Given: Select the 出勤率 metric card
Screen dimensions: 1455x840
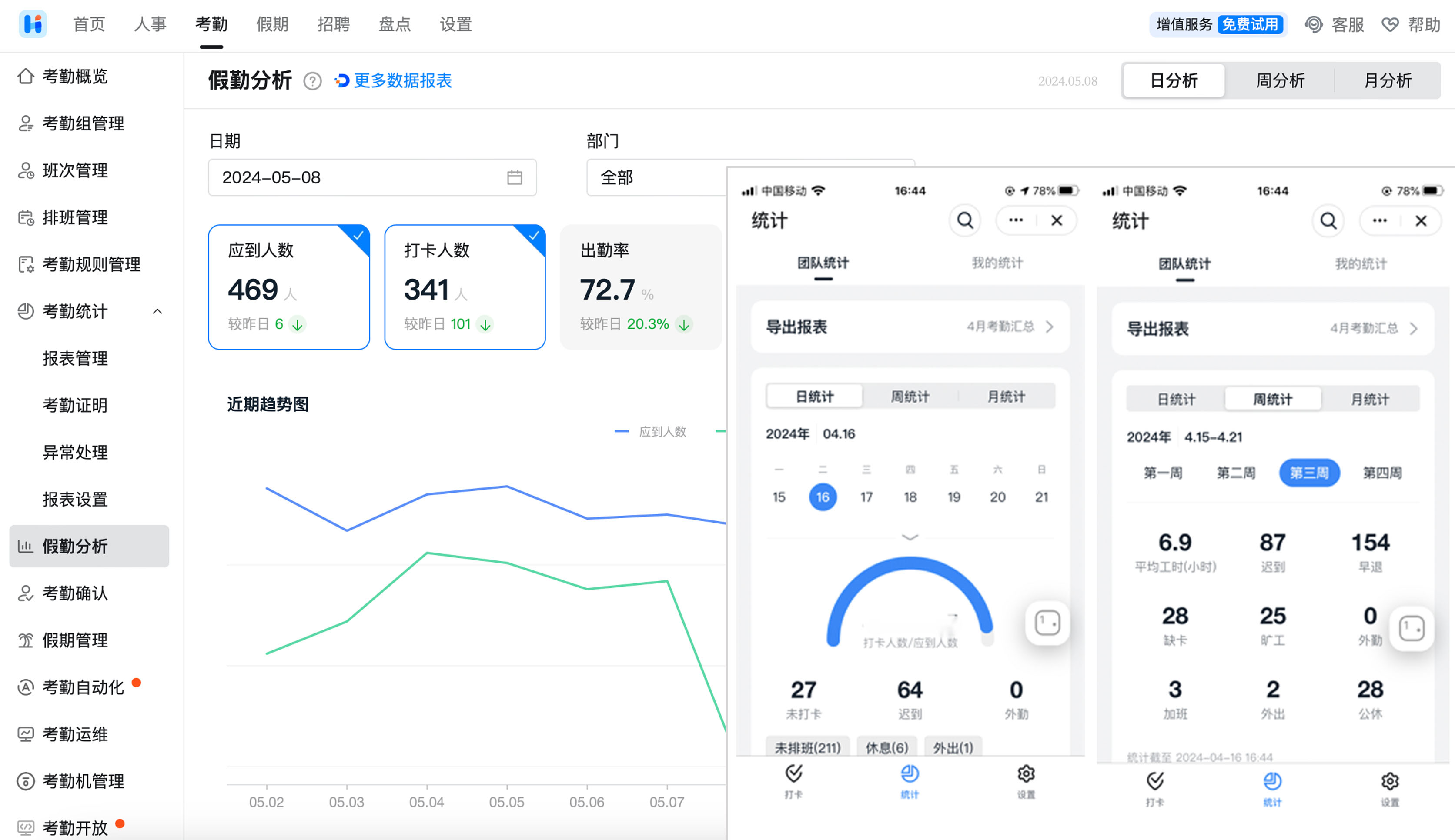Looking at the screenshot, I should [641, 287].
